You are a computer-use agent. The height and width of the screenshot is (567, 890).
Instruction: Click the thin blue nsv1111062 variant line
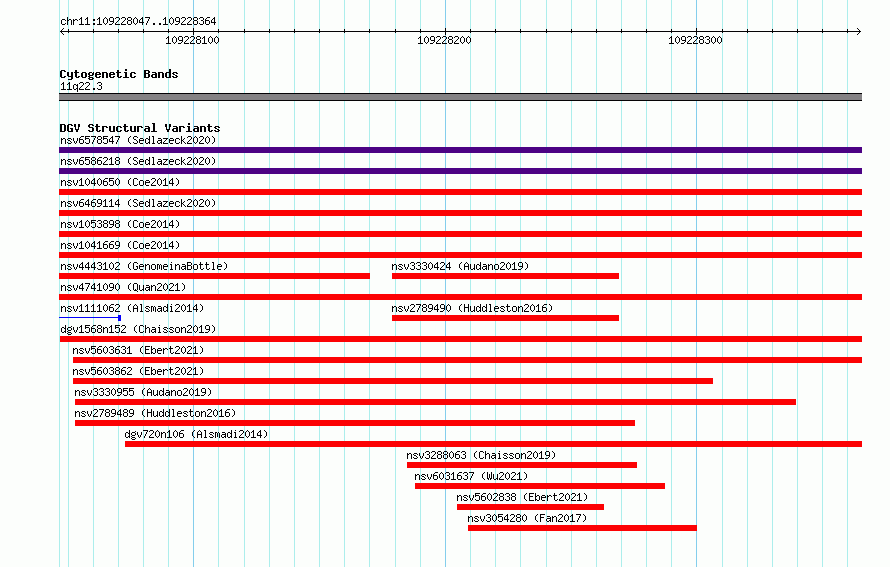click(90, 318)
